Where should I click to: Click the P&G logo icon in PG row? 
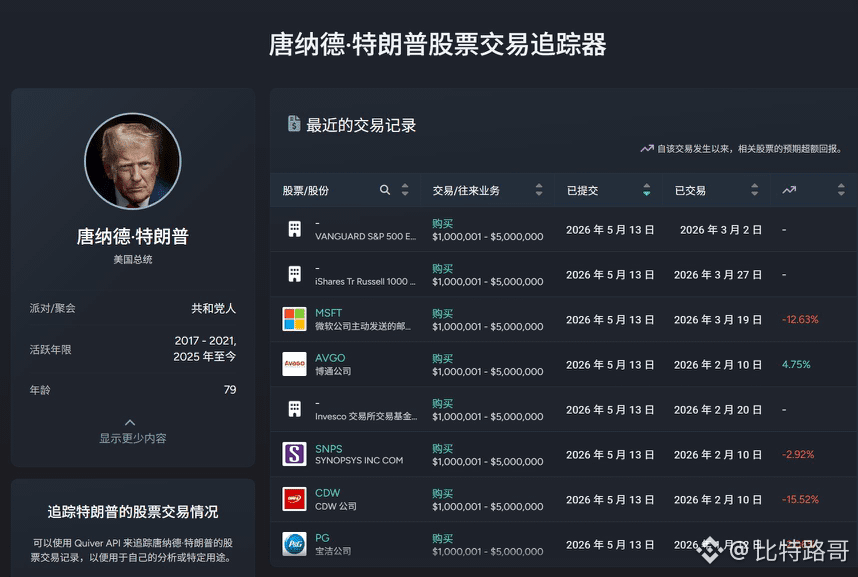(x=294, y=544)
